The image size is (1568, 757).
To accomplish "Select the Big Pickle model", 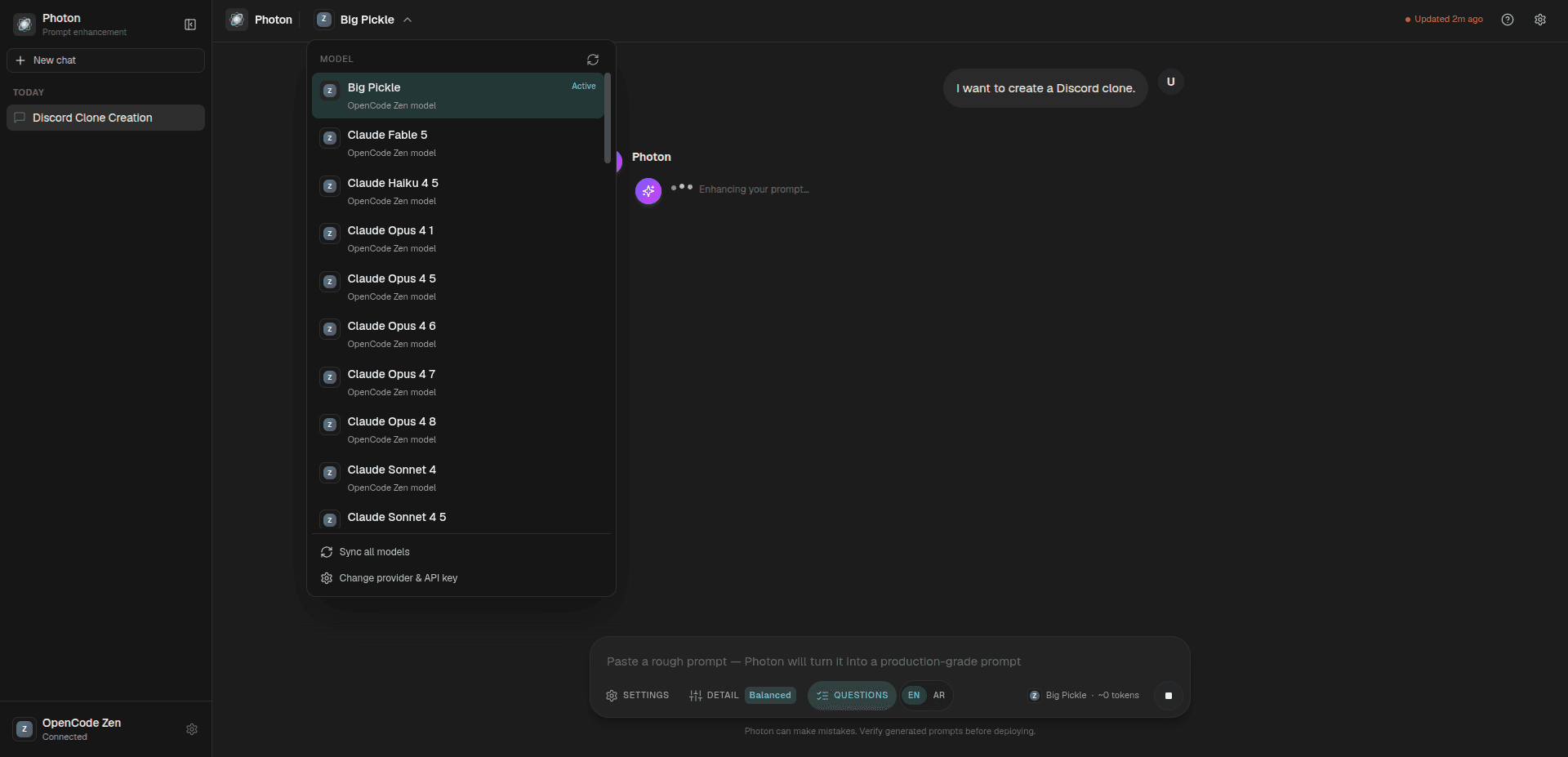I will 458,96.
